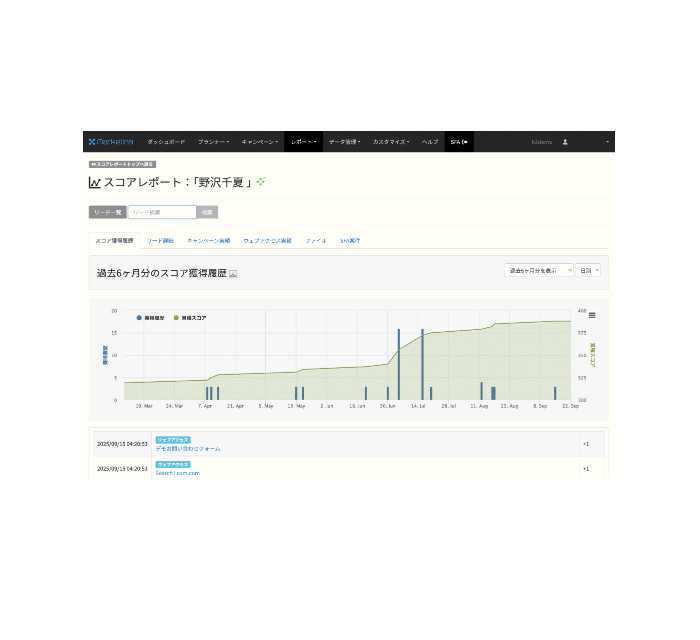
Task: Expand the カスタマイズ dropdown menu
Action: click(x=391, y=142)
